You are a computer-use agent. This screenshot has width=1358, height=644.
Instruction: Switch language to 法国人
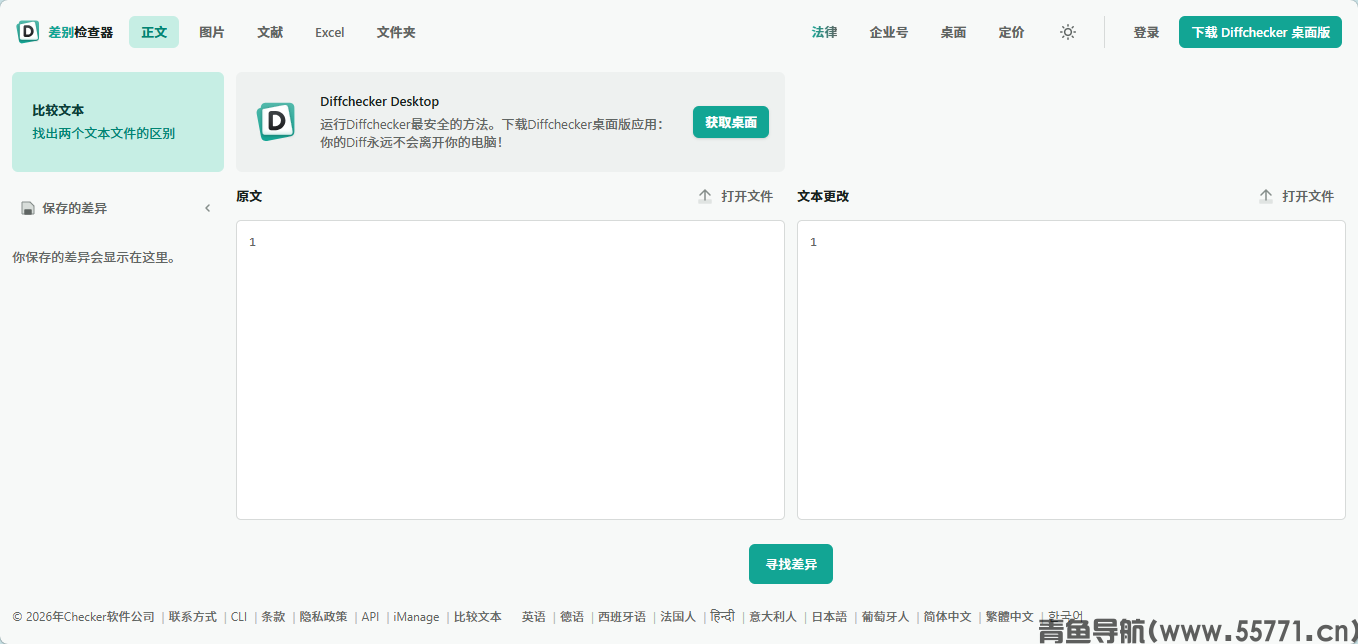pyautogui.click(x=678, y=617)
